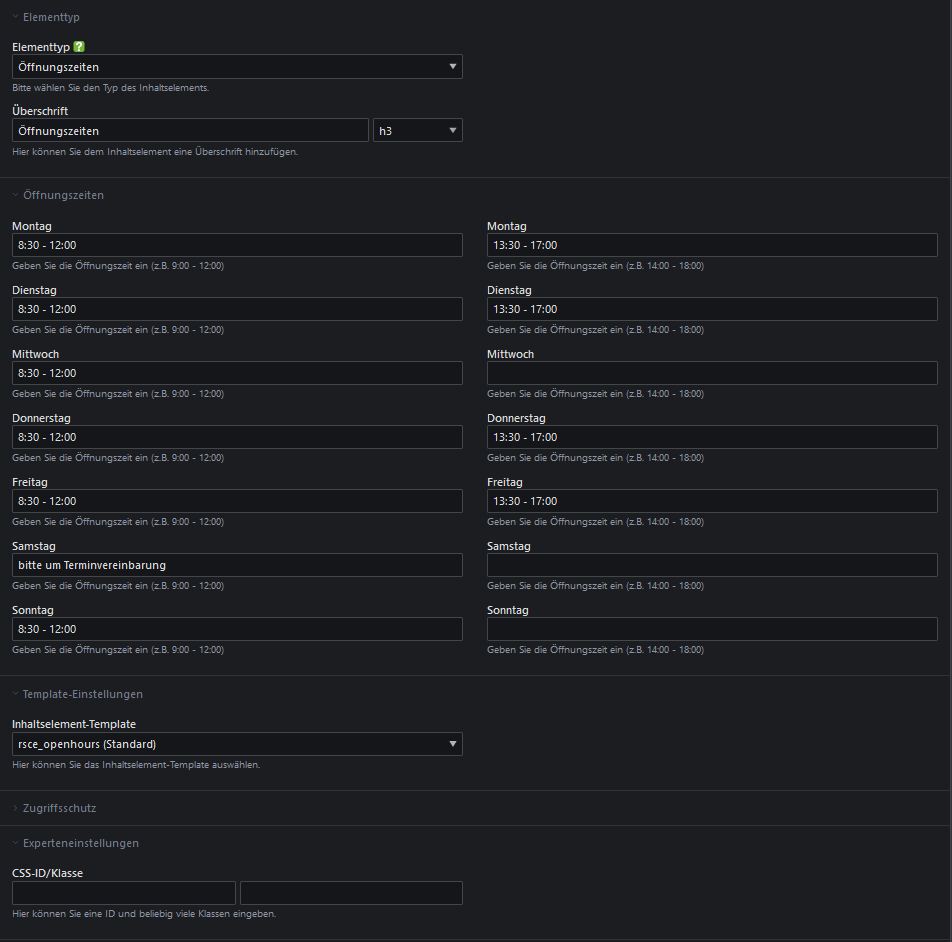Click the empty Mittwoch afternoon field
Image resolution: width=952 pixels, height=942 pixels.
[712, 373]
